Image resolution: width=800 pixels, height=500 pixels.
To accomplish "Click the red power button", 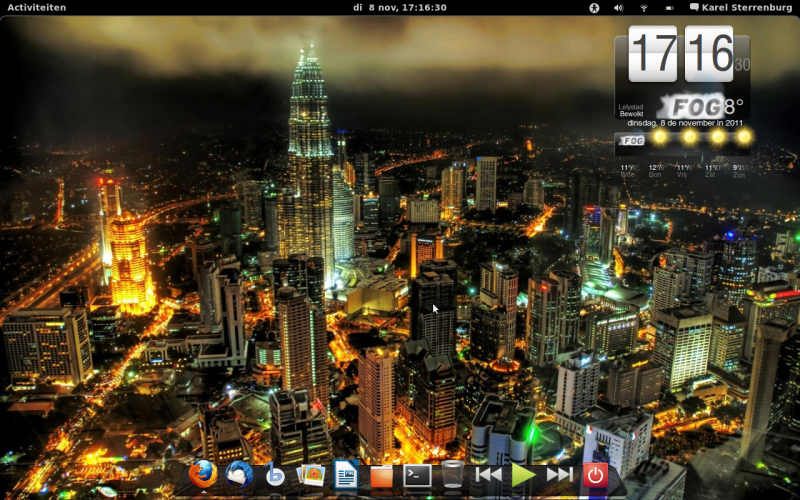I will (595, 475).
